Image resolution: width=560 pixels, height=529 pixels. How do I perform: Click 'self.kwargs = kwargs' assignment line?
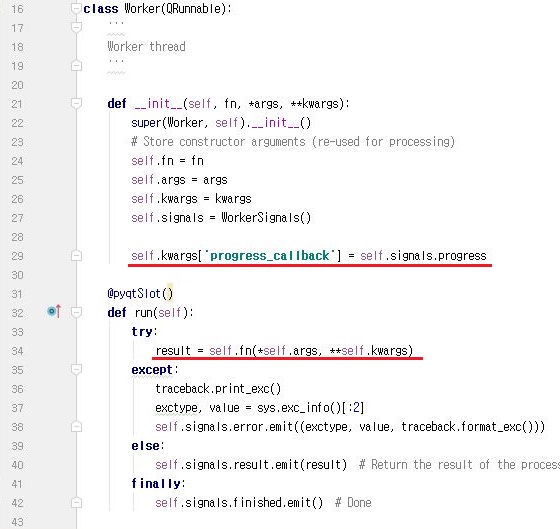pos(191,199)
